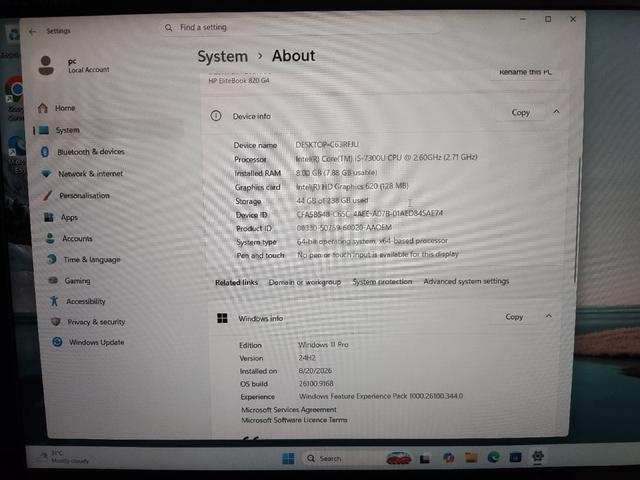640x480 pixels.
Task: Click the Processor value i5-7300U text
Action: tap(386, 157)
